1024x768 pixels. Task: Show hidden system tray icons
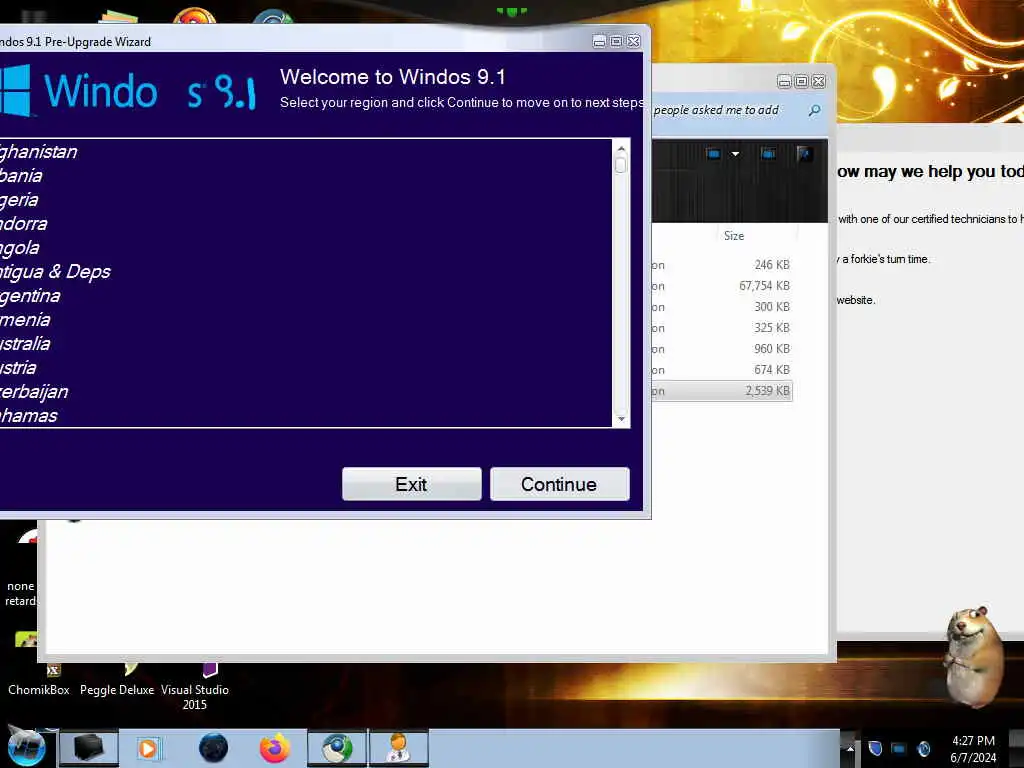tap(850, 748)
